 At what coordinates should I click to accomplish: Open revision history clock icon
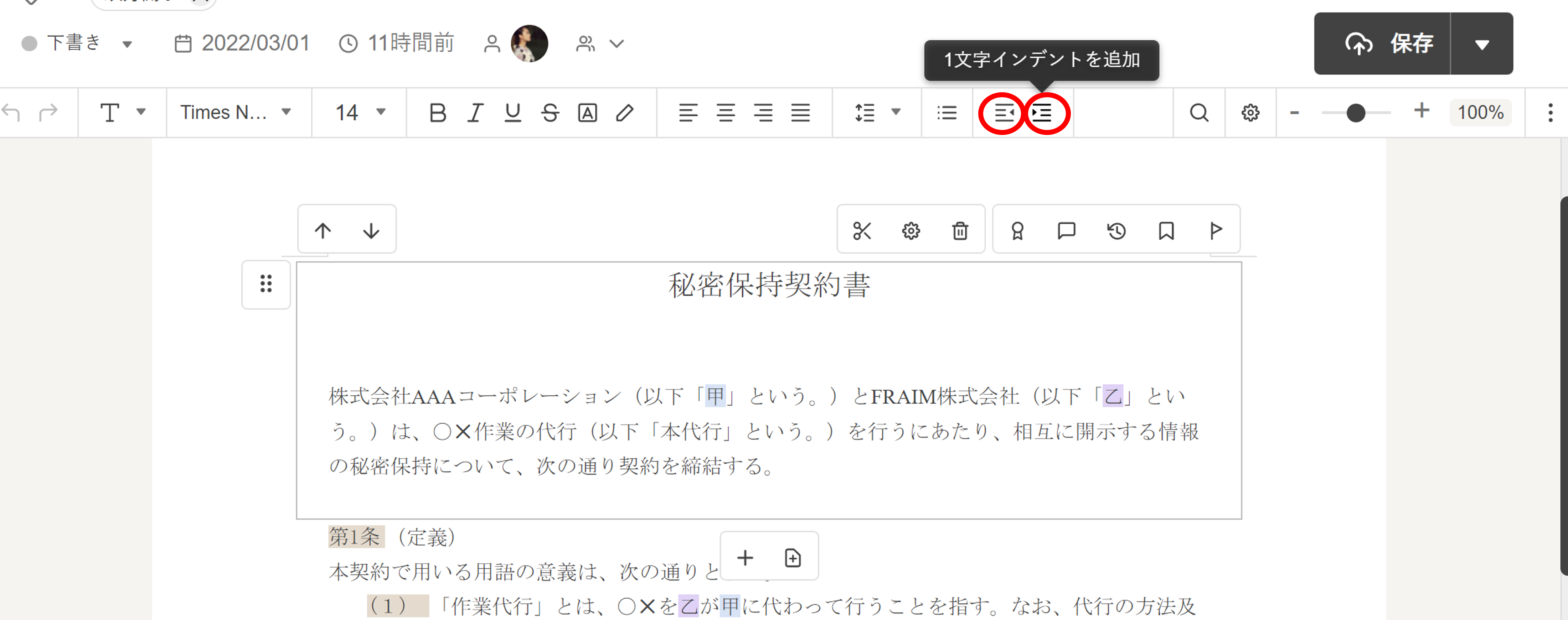1116,231
